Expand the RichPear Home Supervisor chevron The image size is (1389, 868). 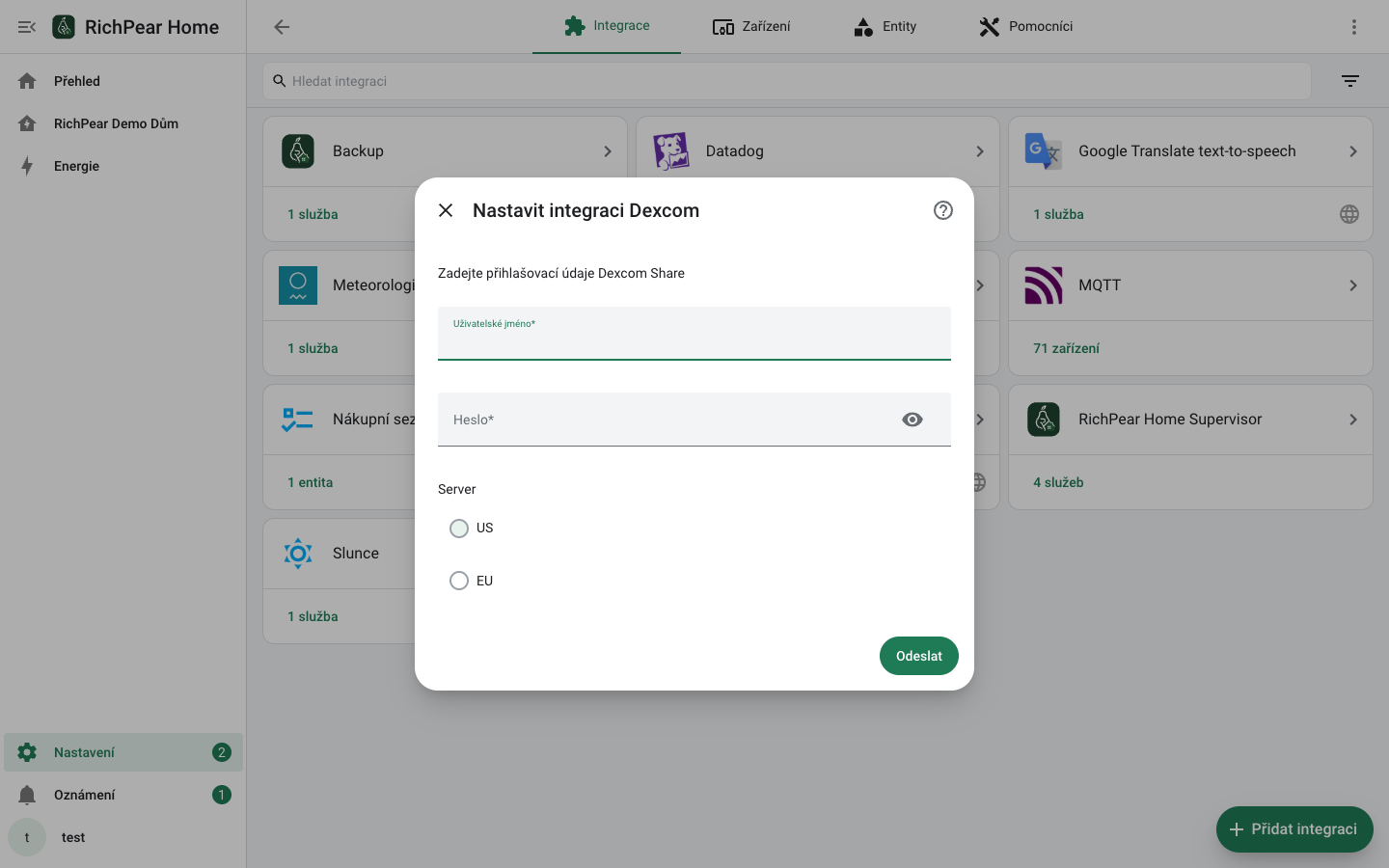pyautogui.click(x=1353, y=420)
